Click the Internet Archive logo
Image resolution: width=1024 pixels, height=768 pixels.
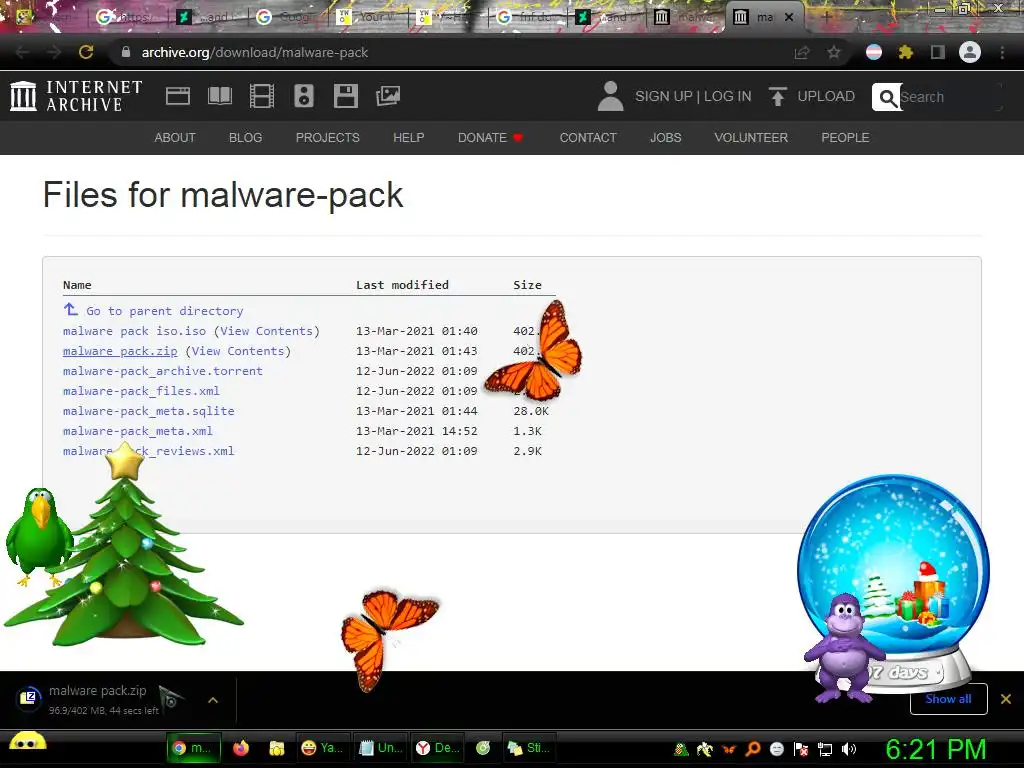(76, 96)
